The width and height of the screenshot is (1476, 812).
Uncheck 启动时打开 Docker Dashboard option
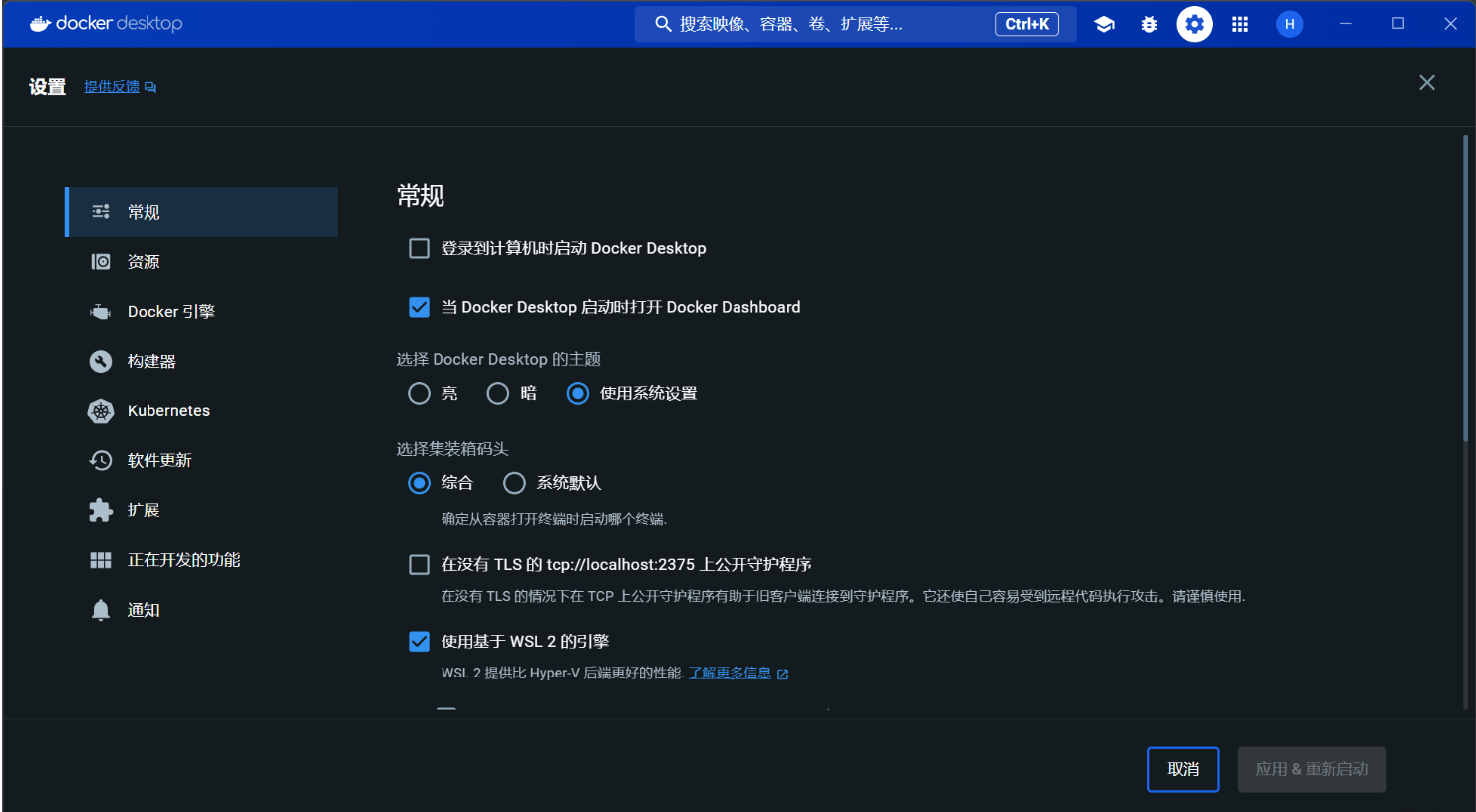pos(420,307)
